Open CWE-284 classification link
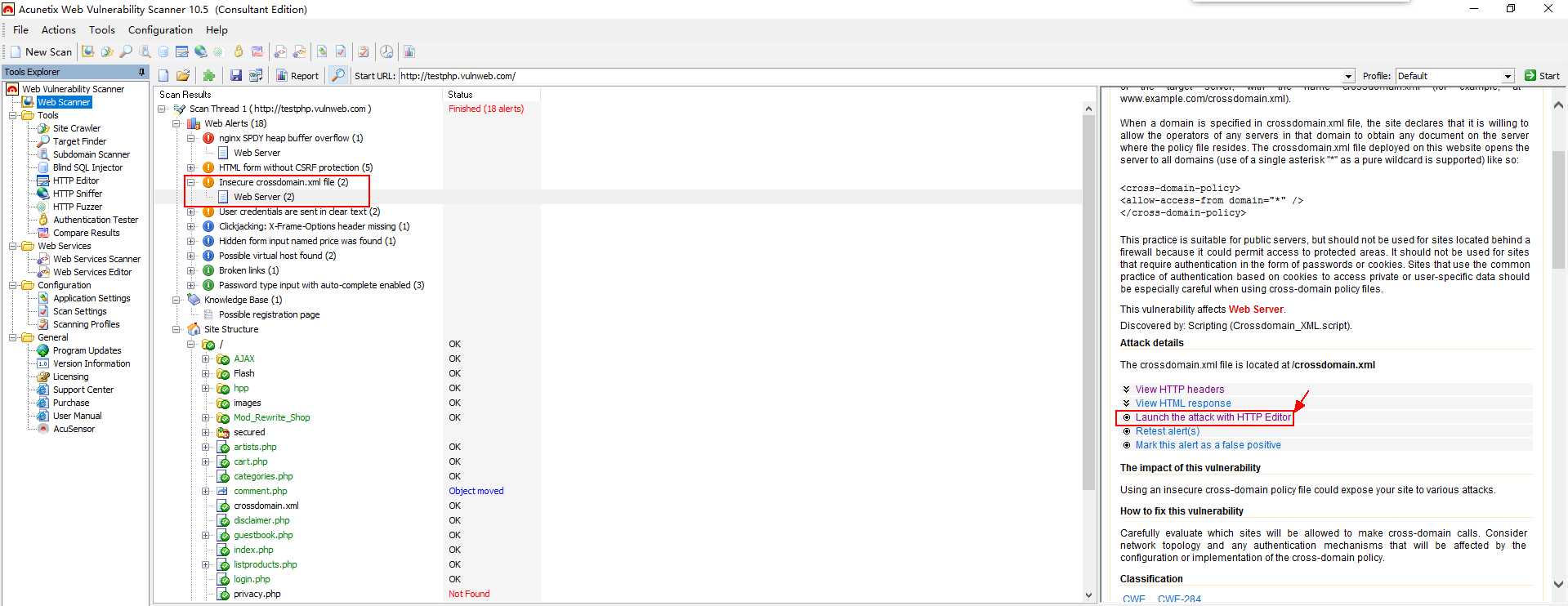This screenshot has width=1568, height=606. point(1179,599)
